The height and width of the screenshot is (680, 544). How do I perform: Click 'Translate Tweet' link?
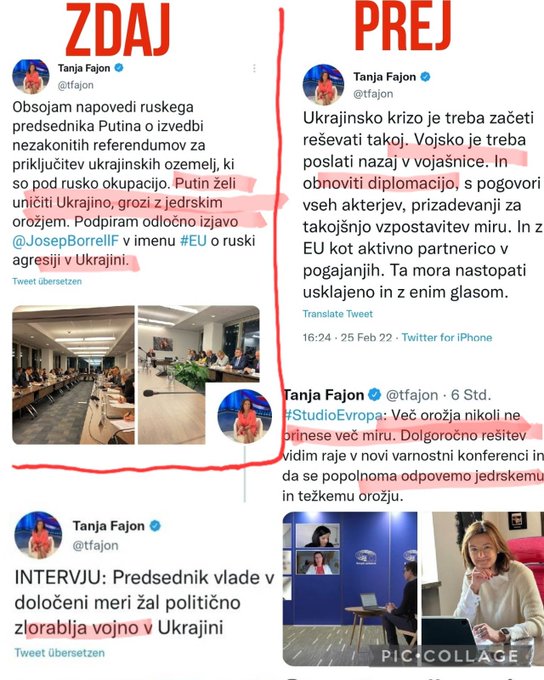tap(338, 314)
